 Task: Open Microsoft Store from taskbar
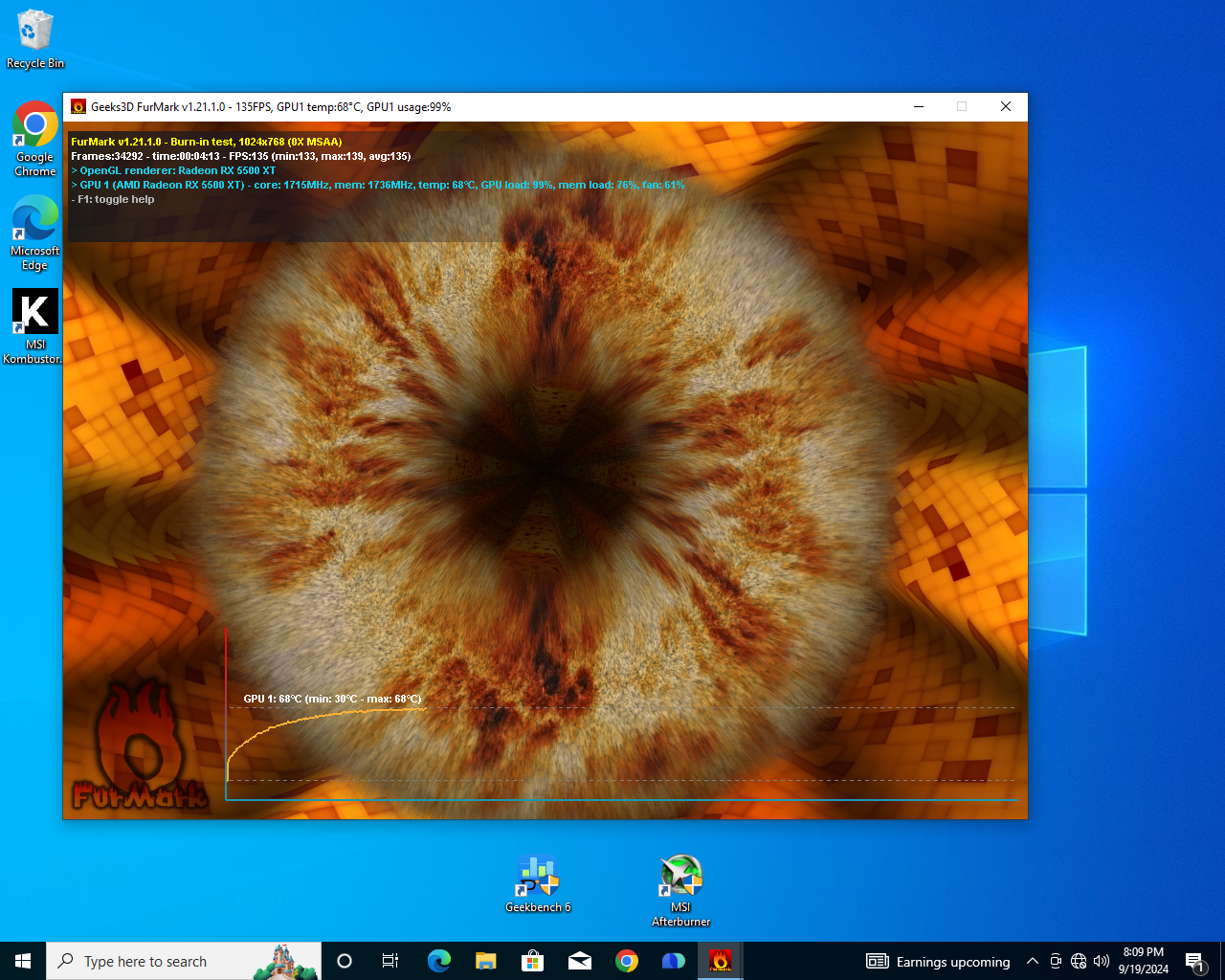(532, 961)
